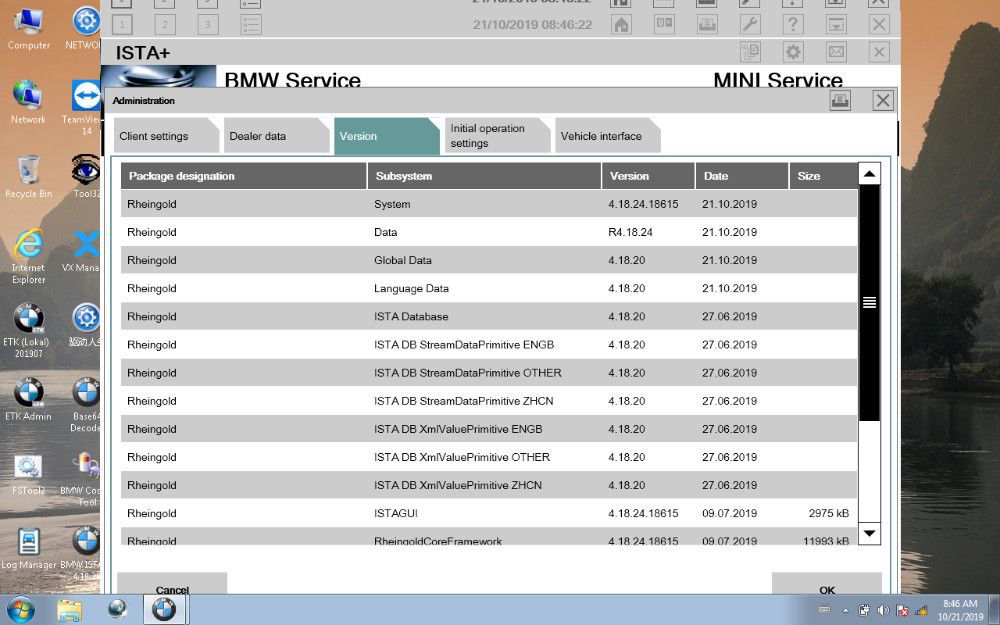
Task: Click the taskbar clock showing 8:46 AM
Action: coord(960,610)
